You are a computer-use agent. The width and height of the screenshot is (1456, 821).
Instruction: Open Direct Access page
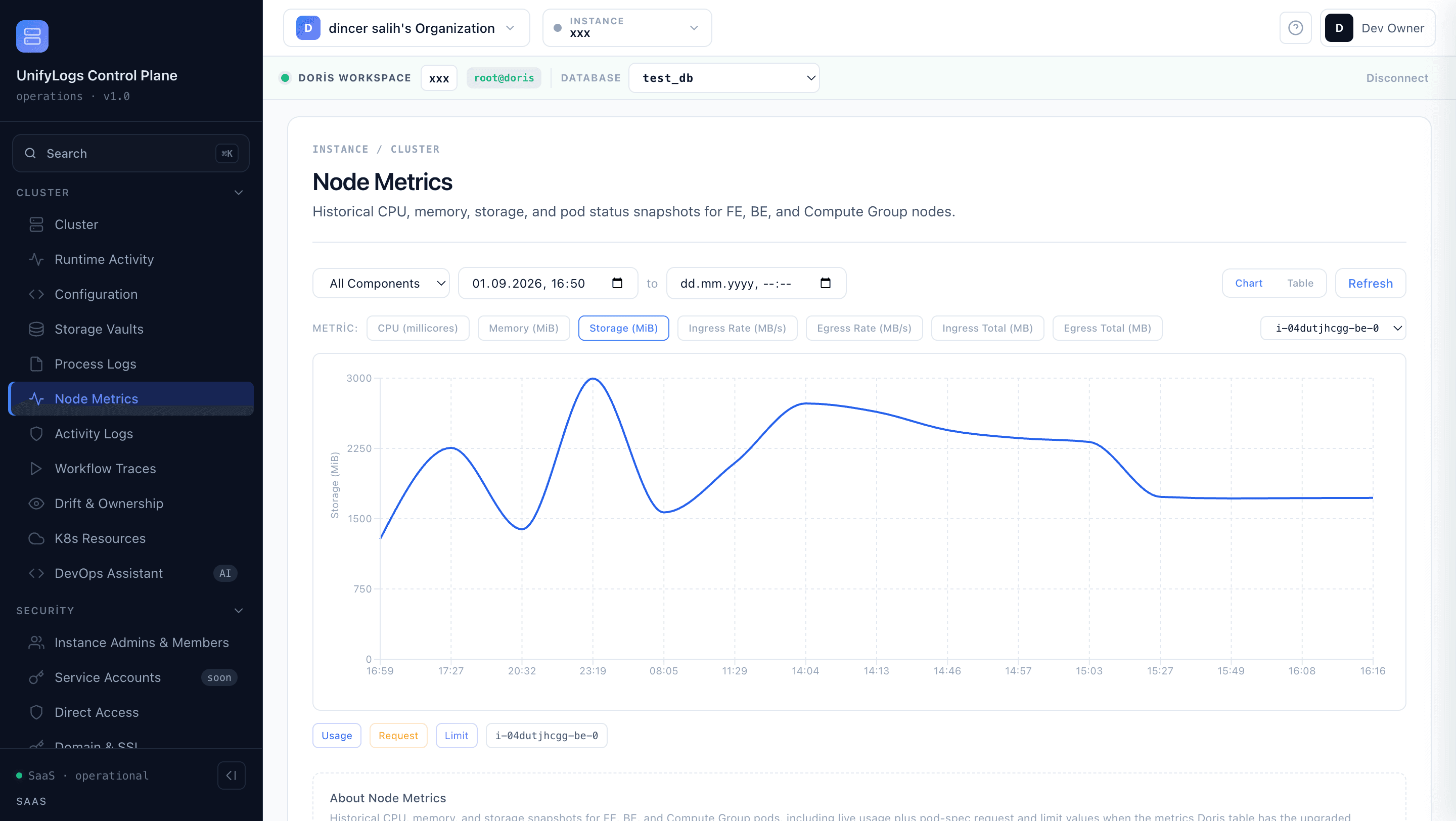(131, 712)
